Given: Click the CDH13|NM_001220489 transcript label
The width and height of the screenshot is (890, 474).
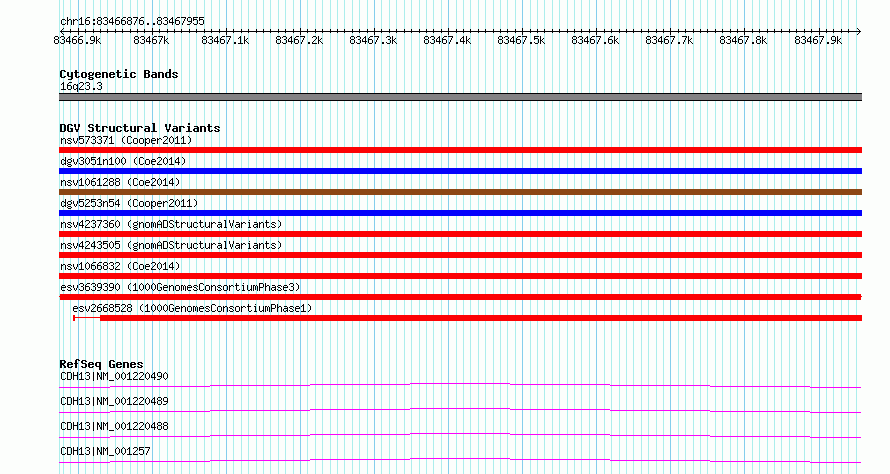Looking at the screenshot, I should [114, 401].
